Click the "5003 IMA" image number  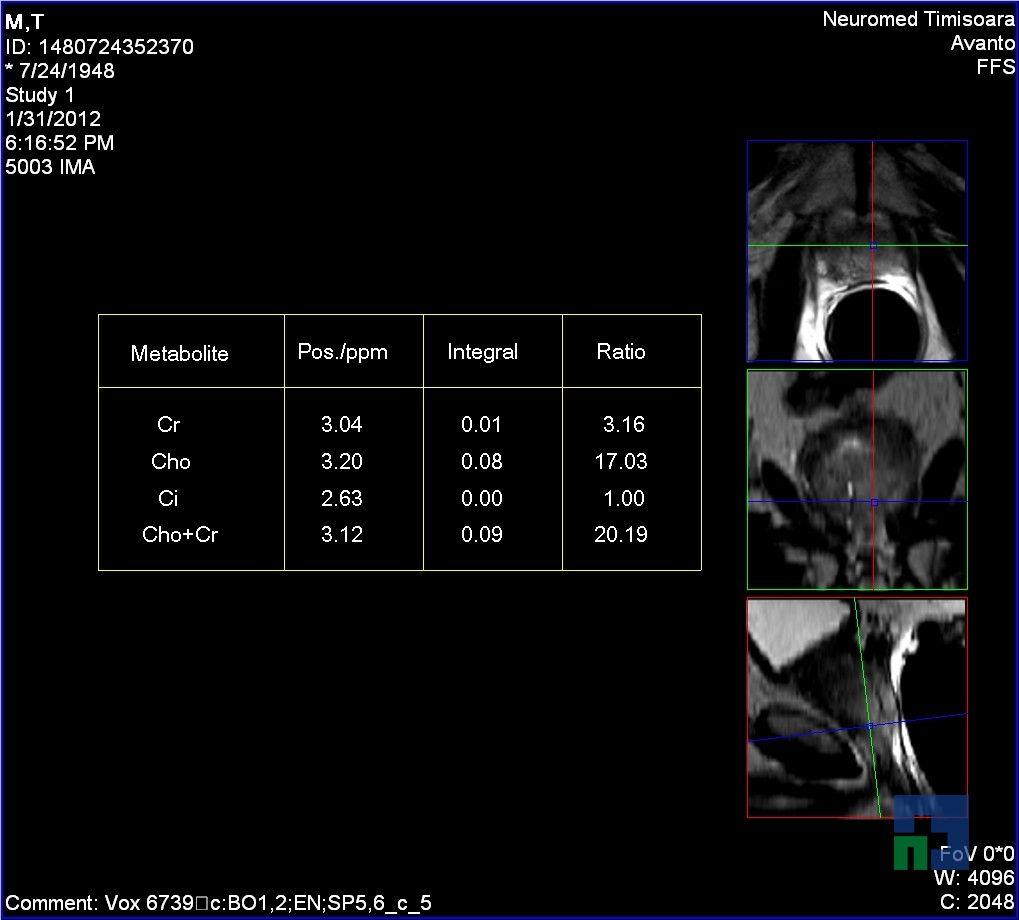tap(50, 167)
